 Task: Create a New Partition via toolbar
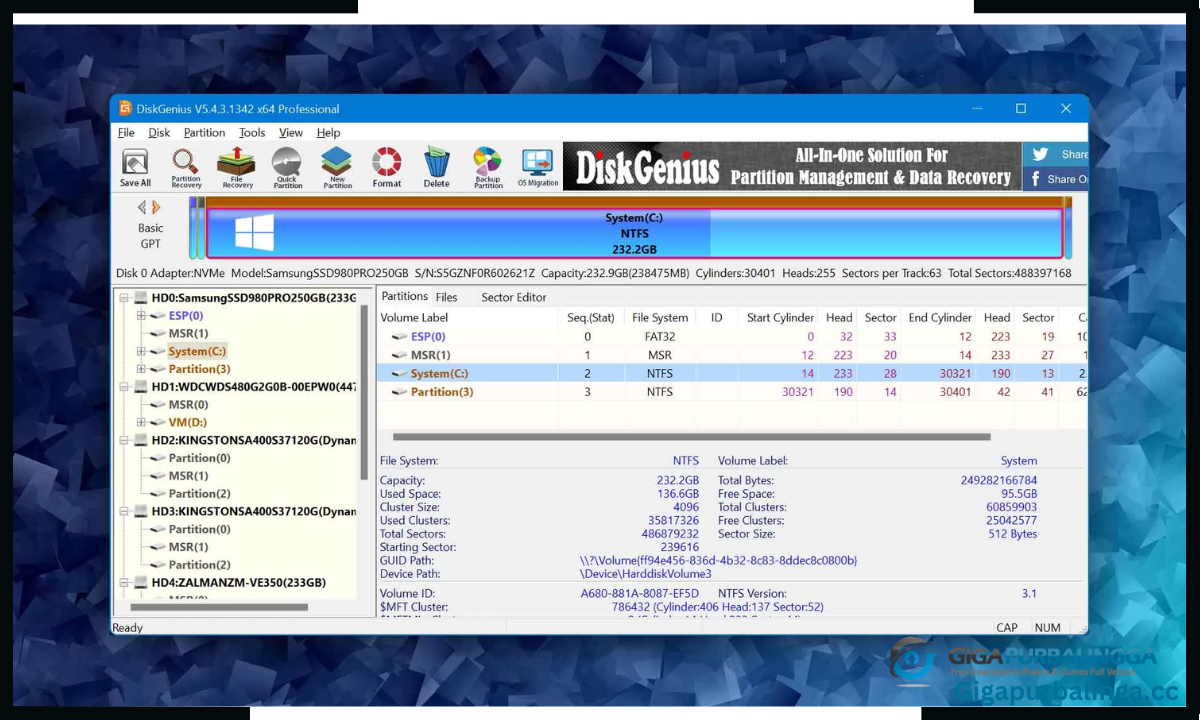click(337, 167)
